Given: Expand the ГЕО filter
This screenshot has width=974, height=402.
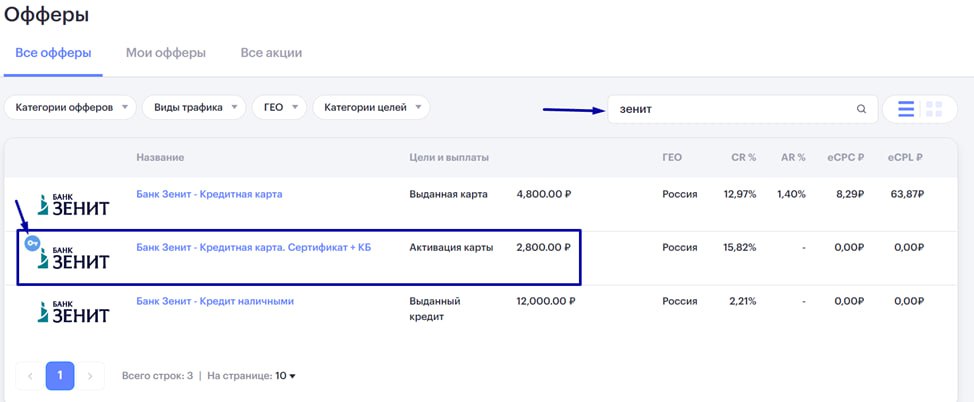Looking at the screenshot, I should 279,107.
